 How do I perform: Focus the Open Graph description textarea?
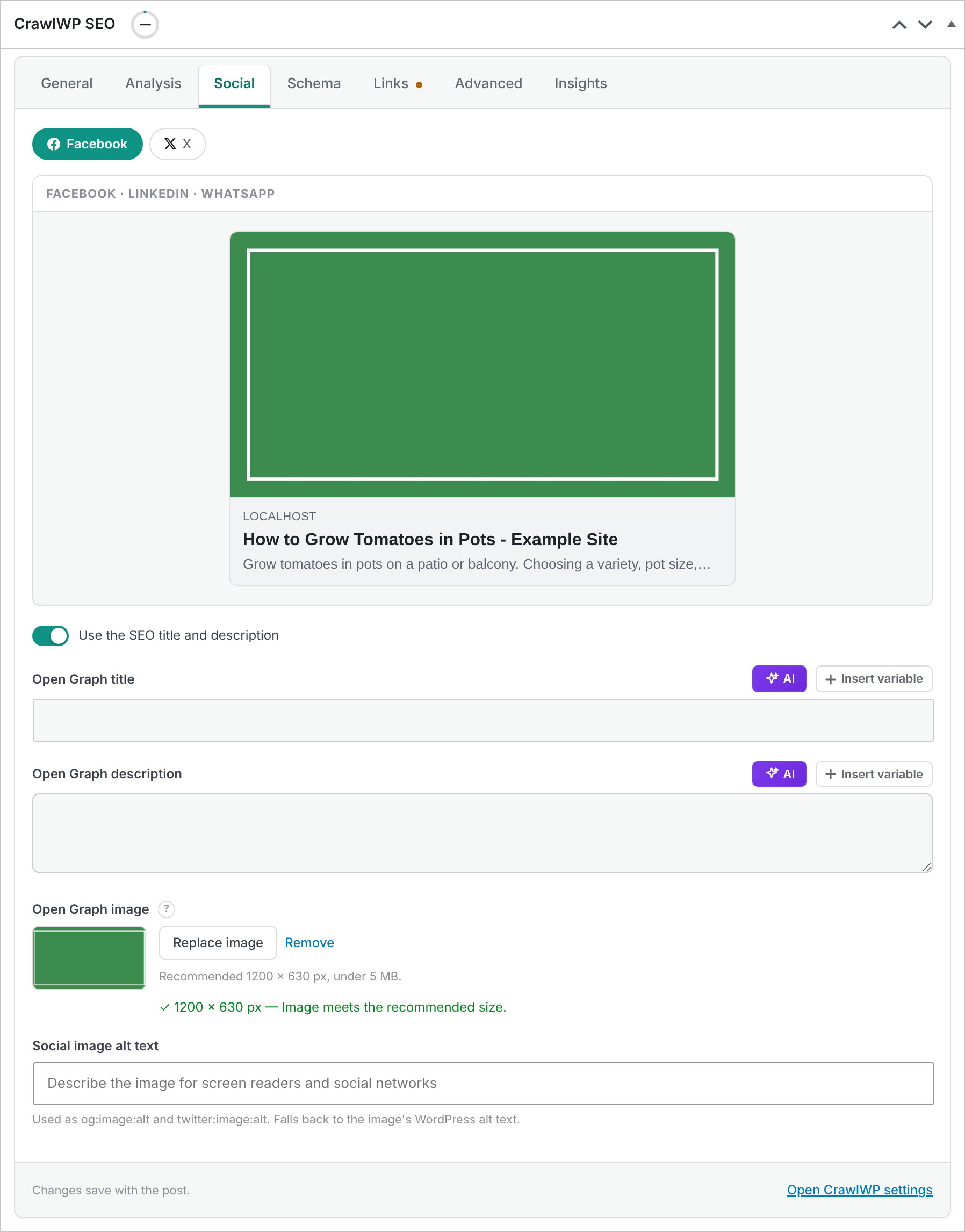[482, 834]
